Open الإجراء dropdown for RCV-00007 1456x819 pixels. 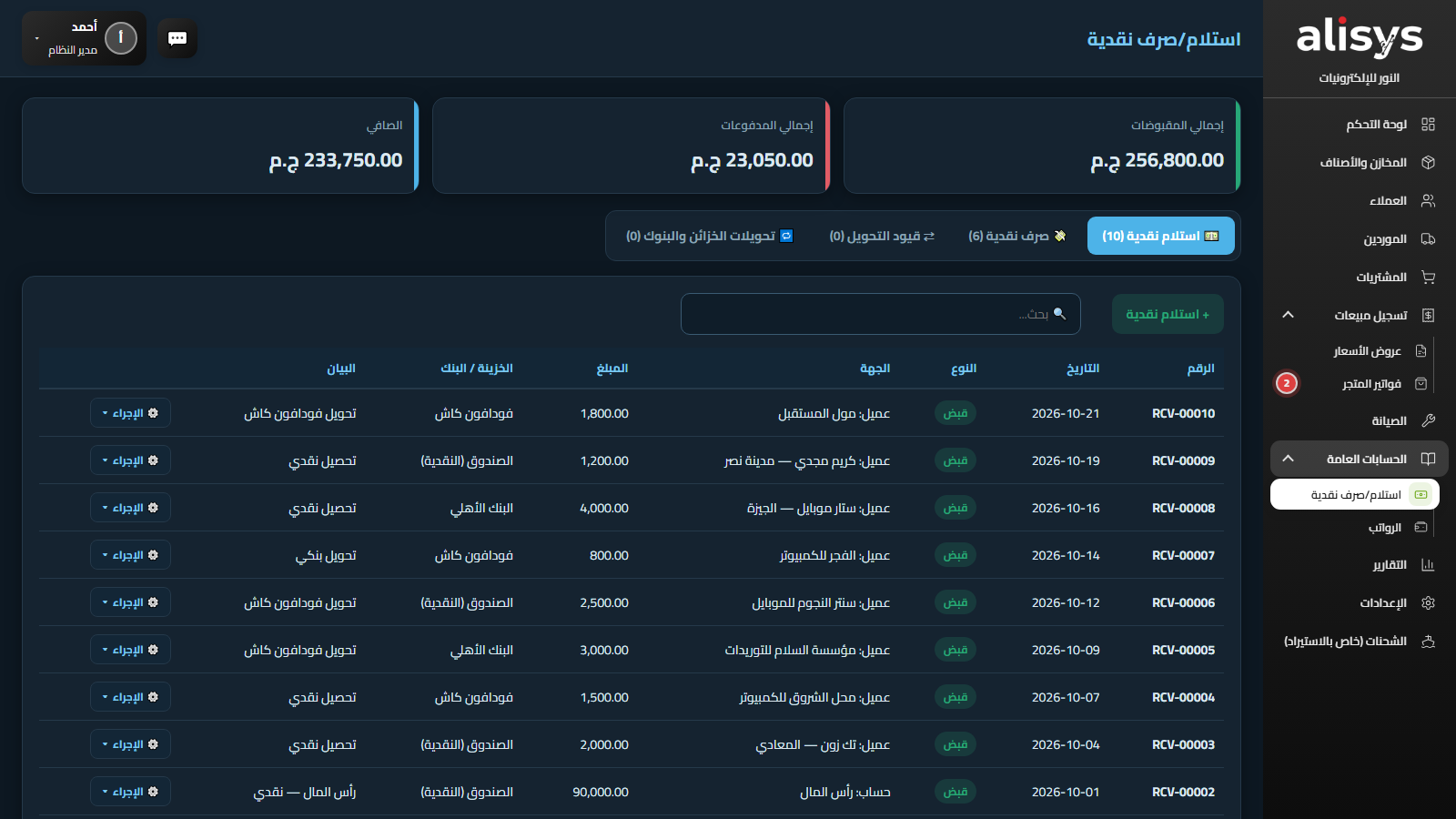[x=130, y=555]
